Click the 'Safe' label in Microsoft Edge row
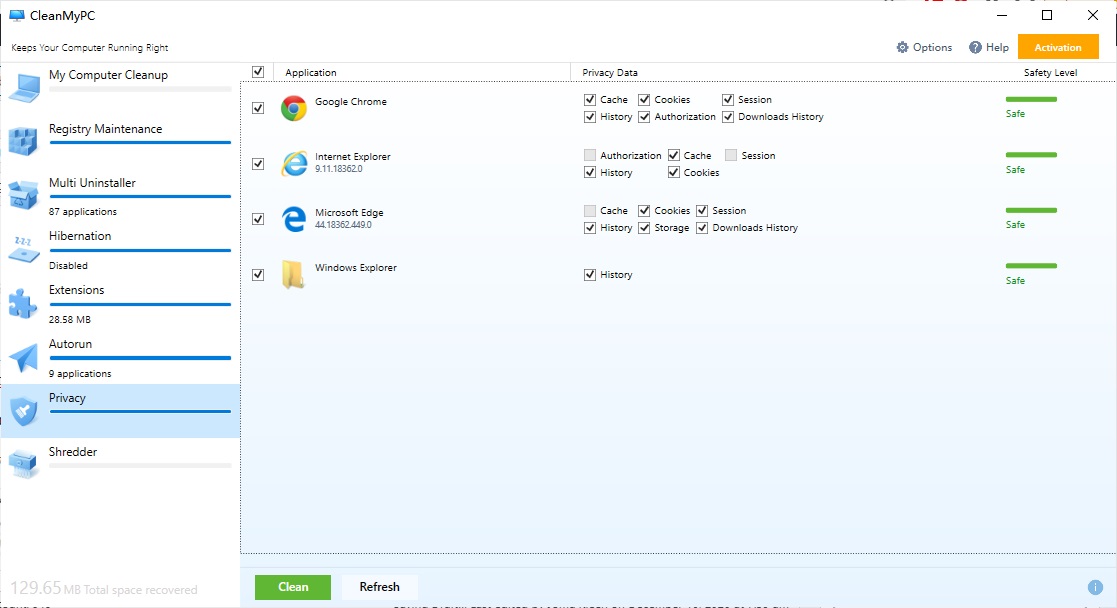Viewport: 1117px width, 608px height. pos(1015,225)
